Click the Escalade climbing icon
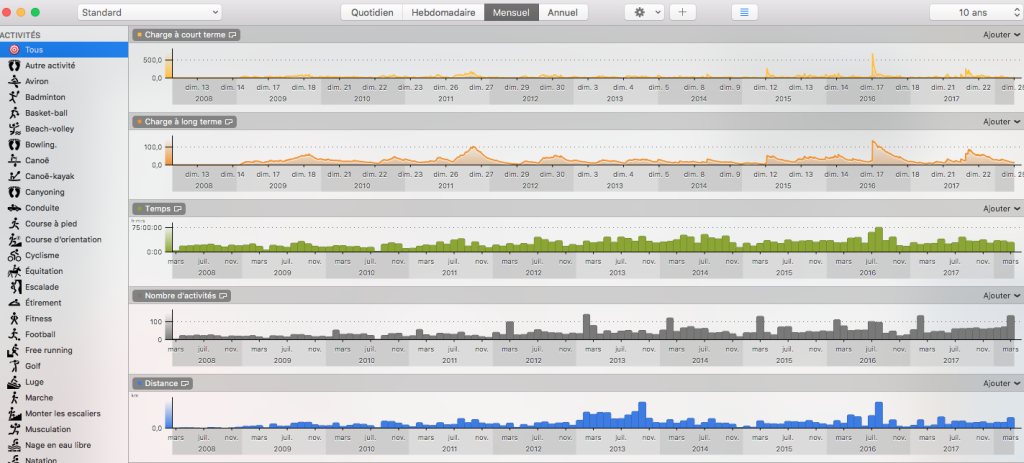Screen dimensions: 1024x463 pyautogui.click(x=14, y=287)
